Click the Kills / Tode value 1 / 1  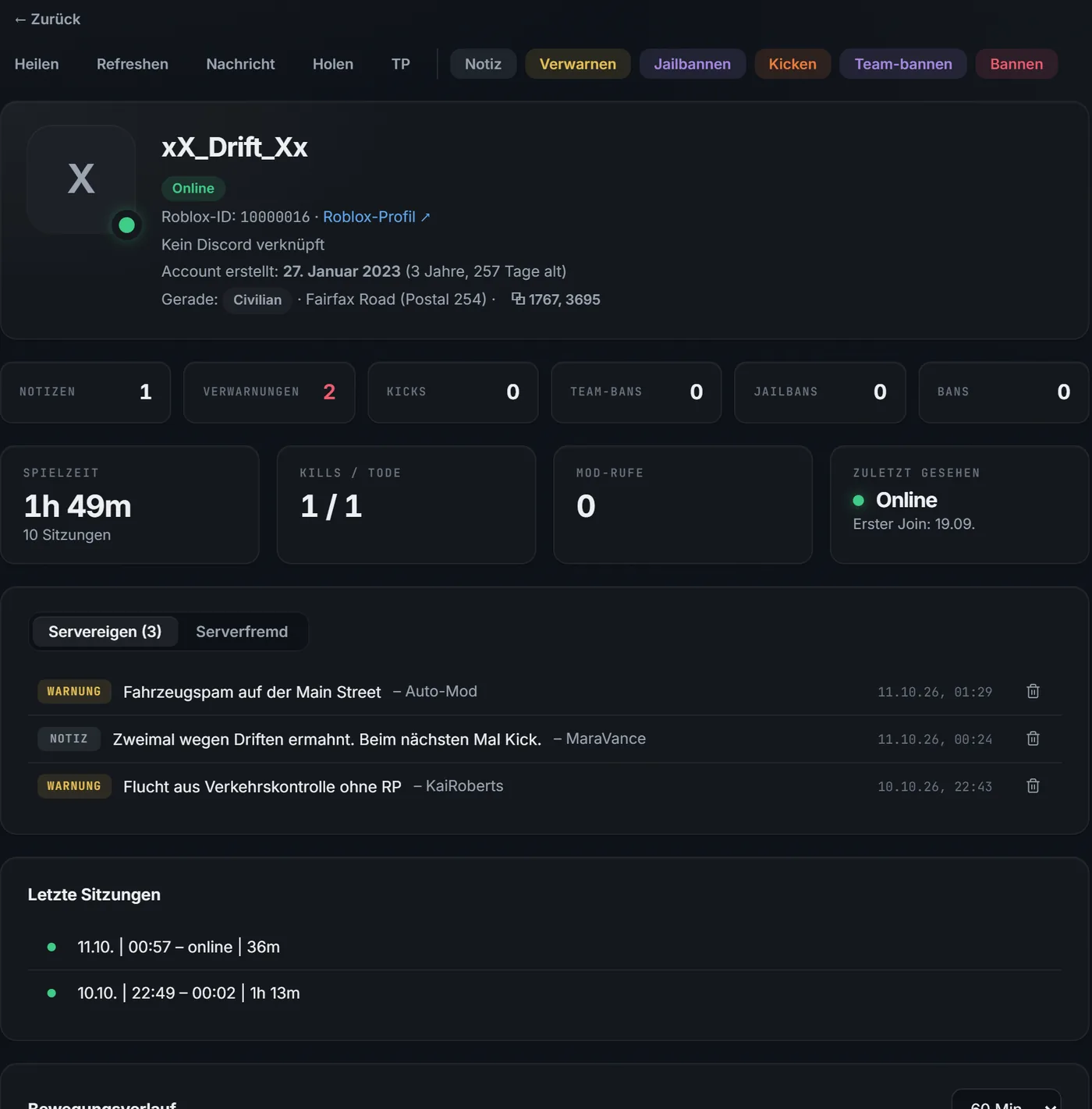[x=331, y=506]
